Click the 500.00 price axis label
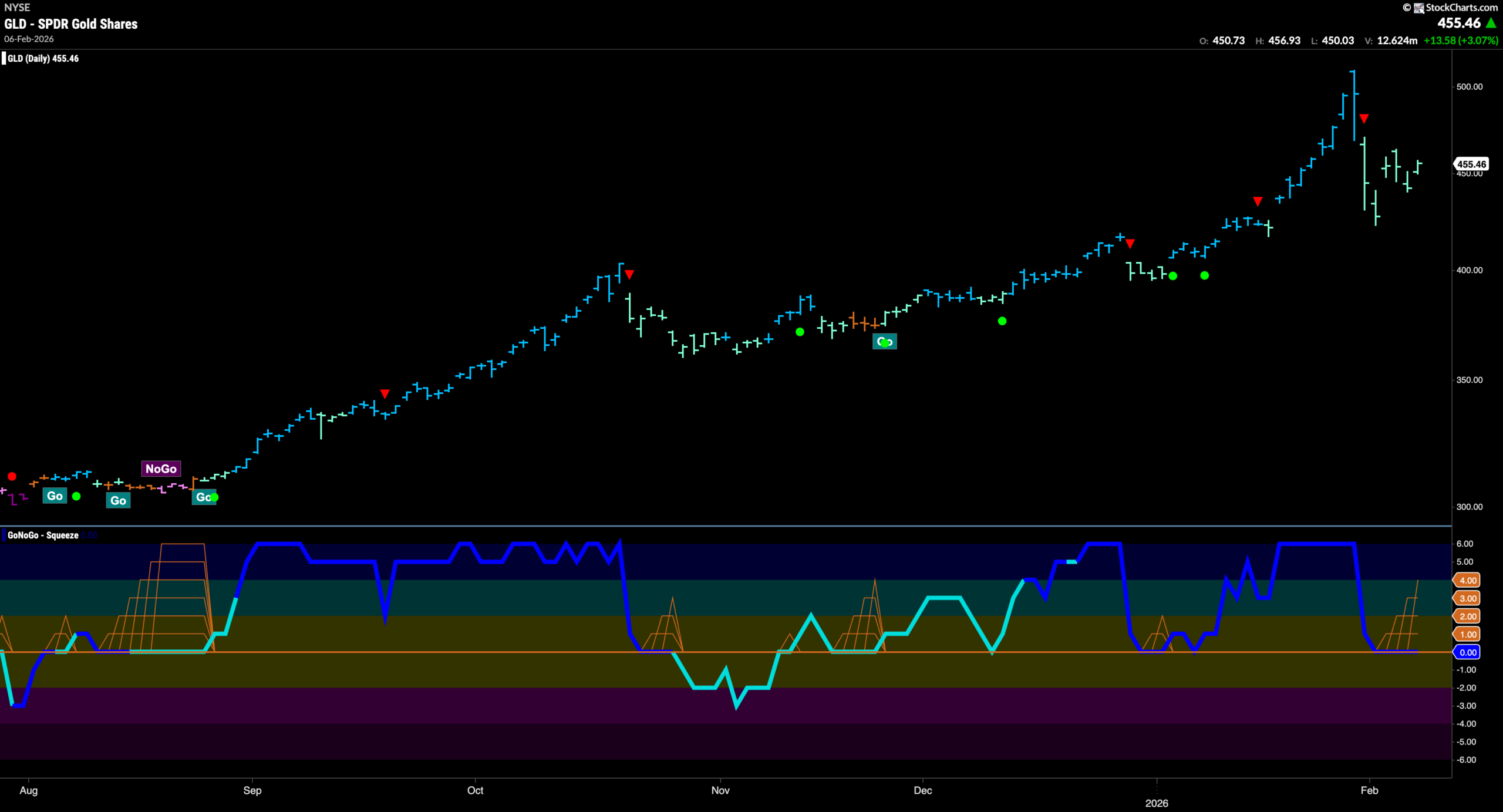Viewport: 1503px width, 812px height. [x=1470, y=86]
